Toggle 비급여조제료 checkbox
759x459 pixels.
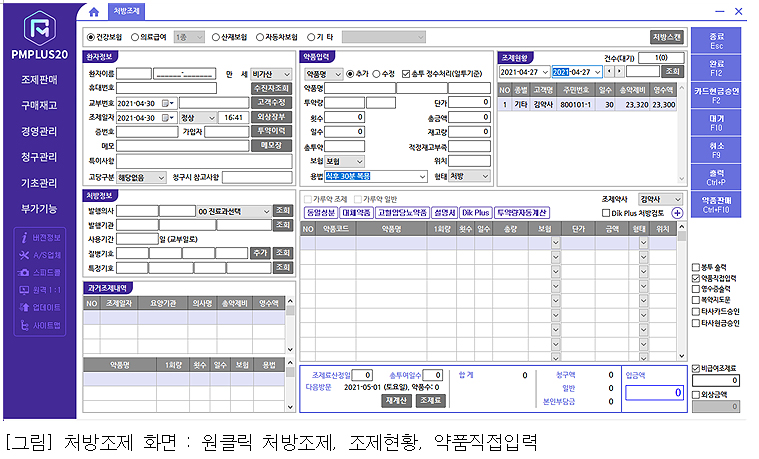[x=696, y=368]
